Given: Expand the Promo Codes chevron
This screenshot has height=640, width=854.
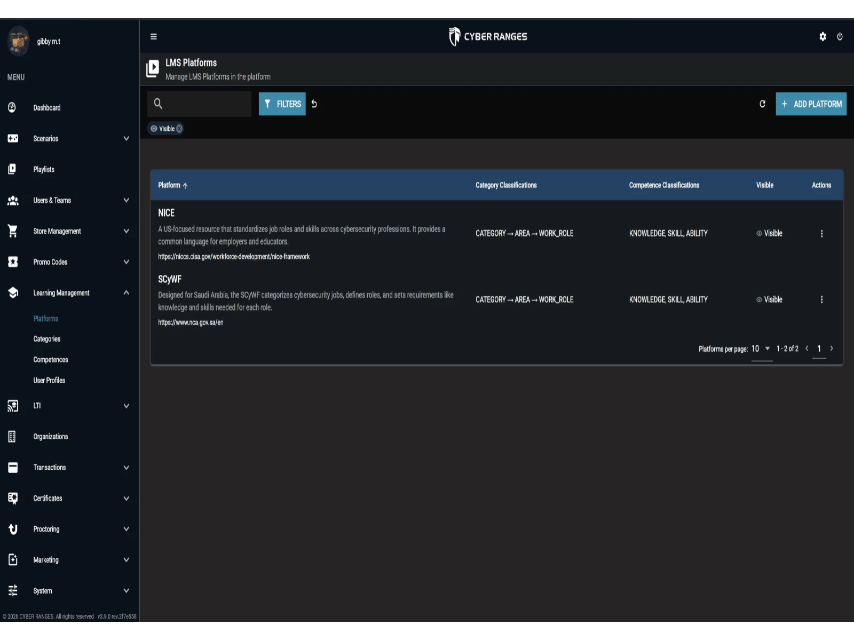Looking at the screenshot, I should [126, 262].
